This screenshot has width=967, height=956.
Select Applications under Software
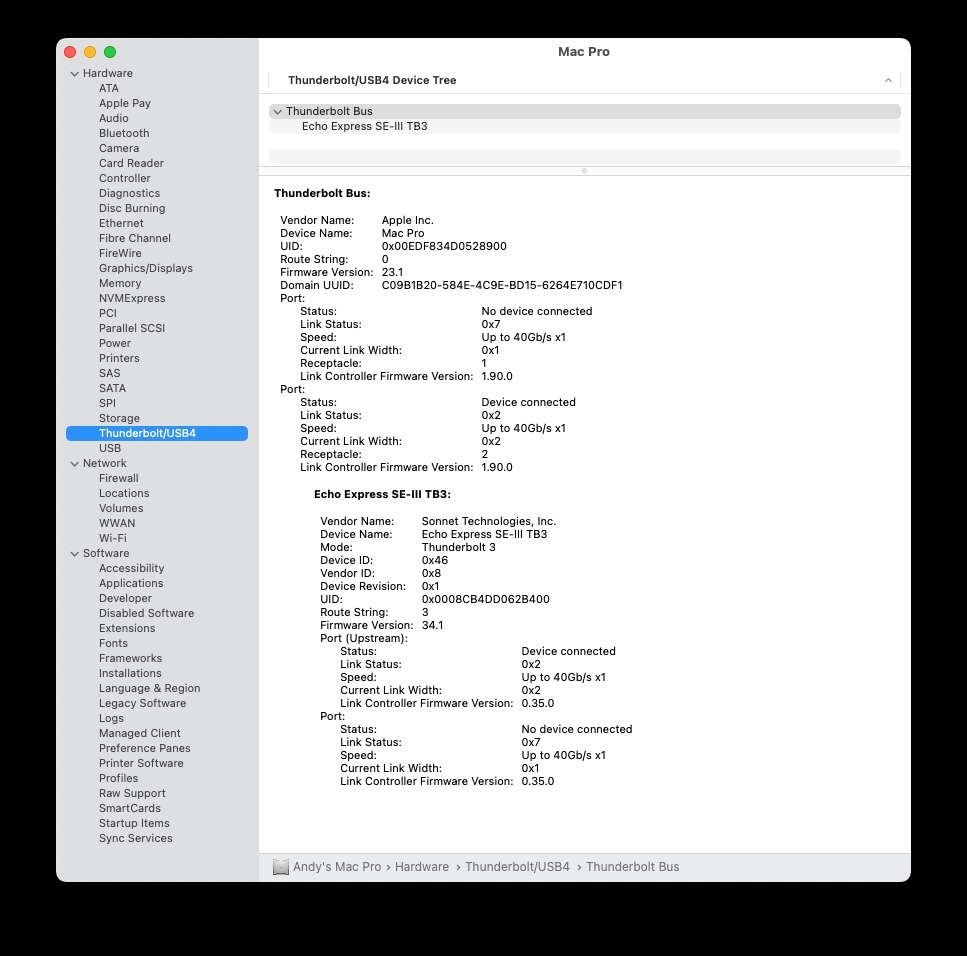click(x=131, y=583)
